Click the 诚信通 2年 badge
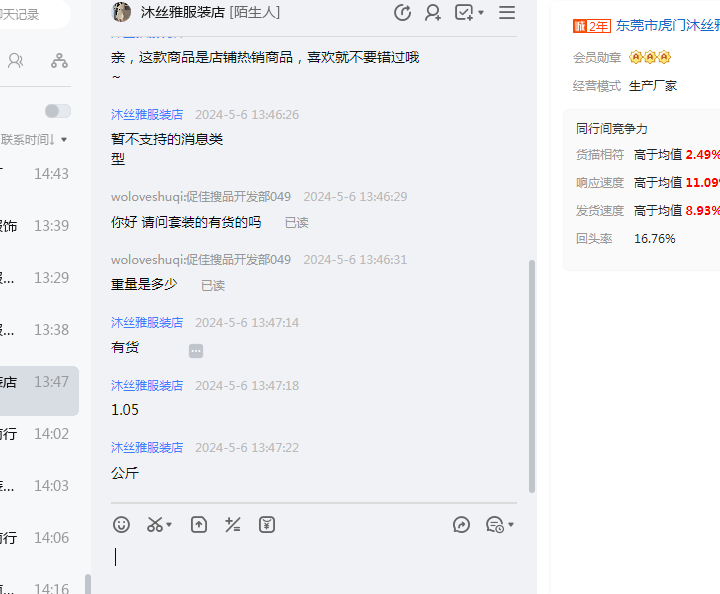 click(x=591, y=26)
